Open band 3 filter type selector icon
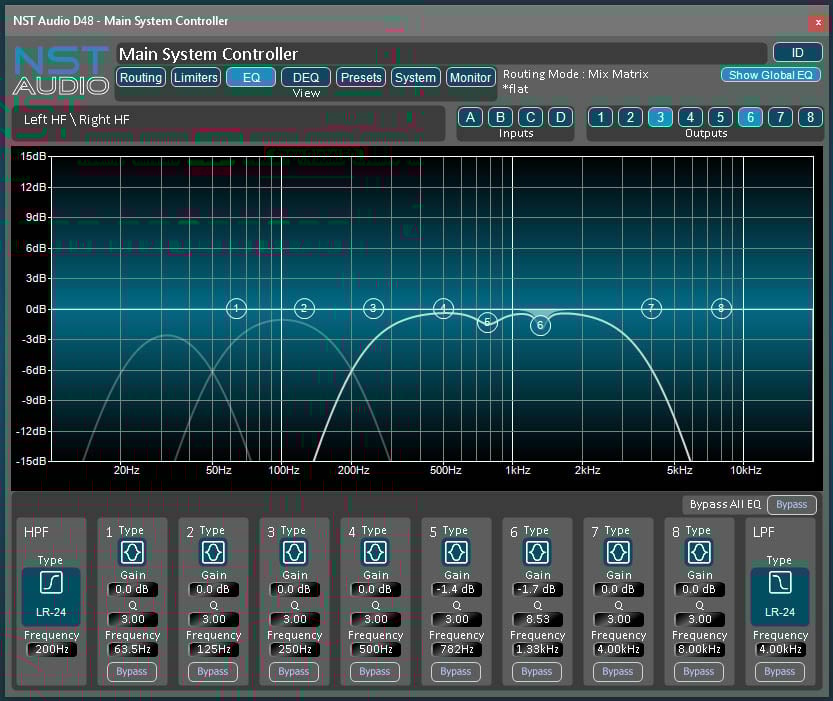 coord(293,551)
